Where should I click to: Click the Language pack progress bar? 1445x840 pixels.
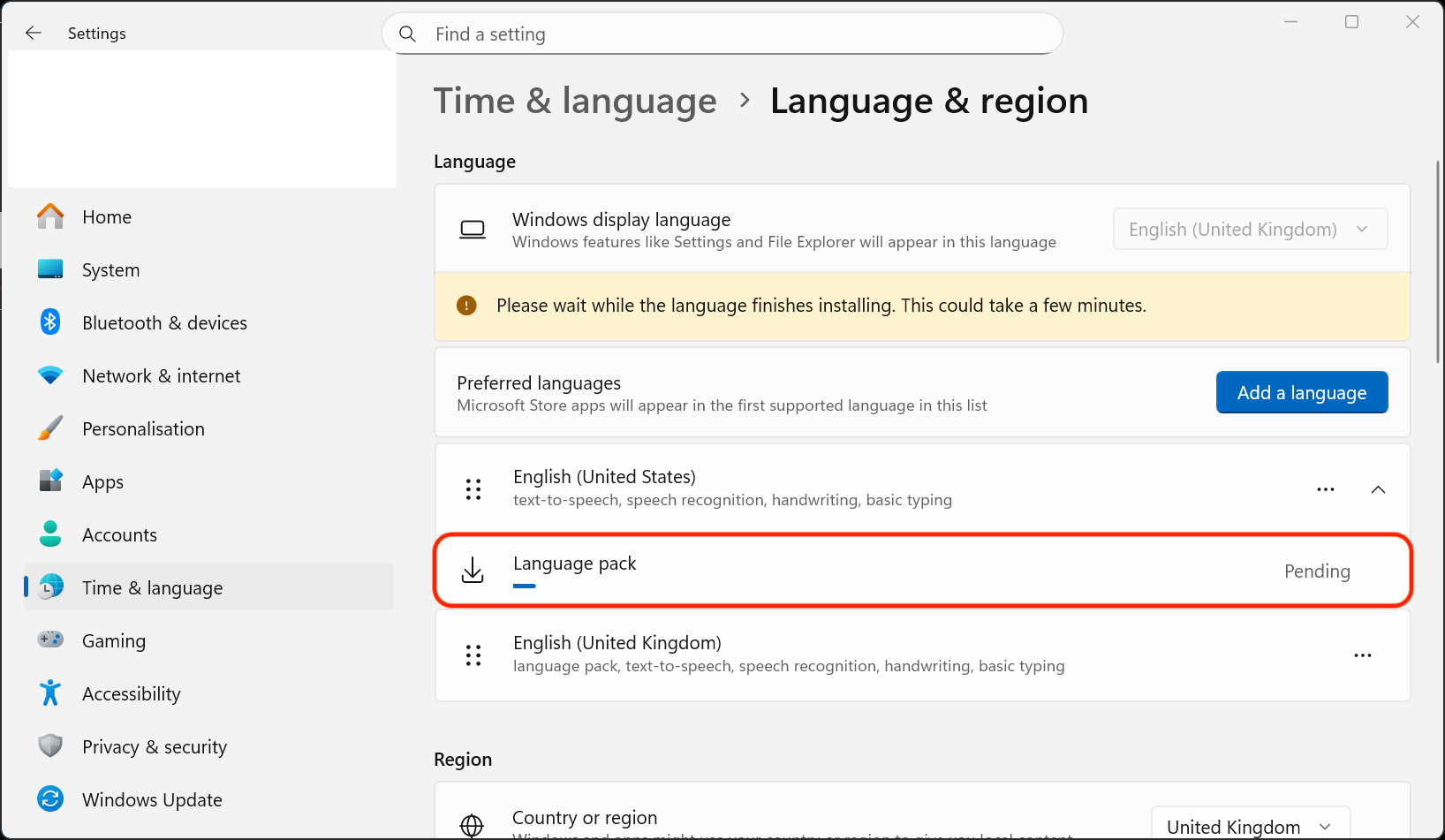(524, 586)
